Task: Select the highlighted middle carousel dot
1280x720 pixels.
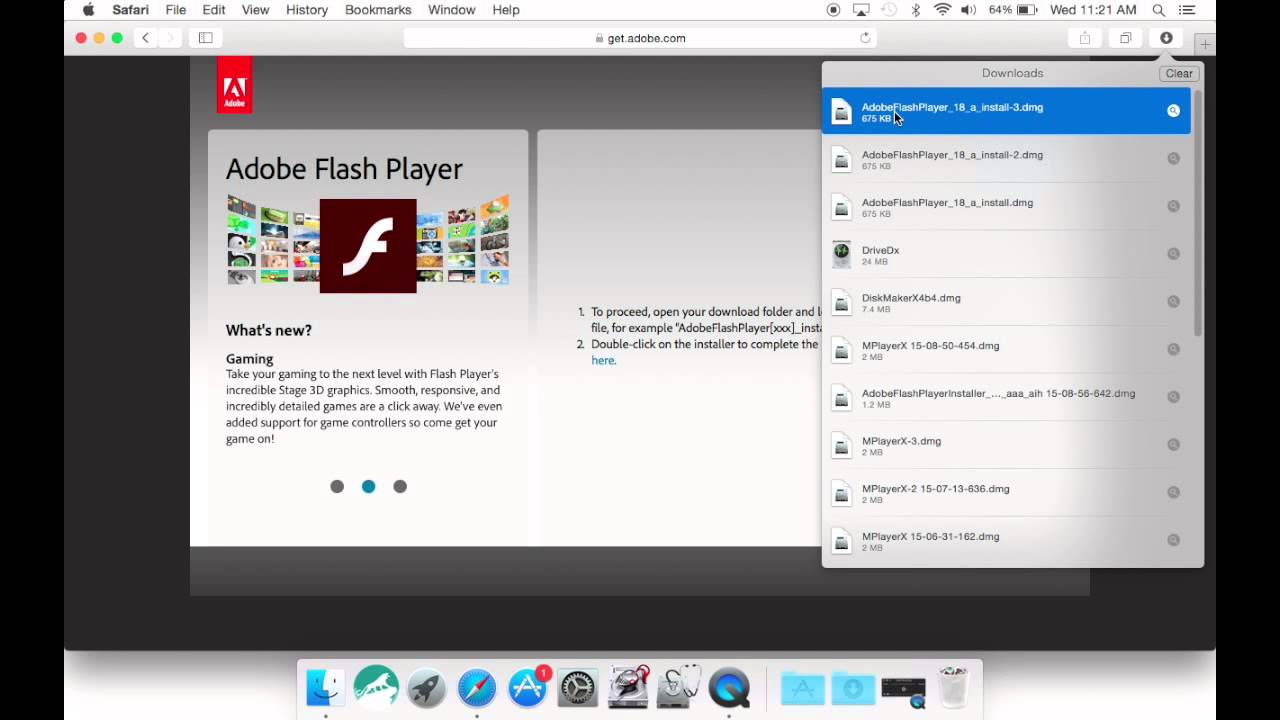Action: tap(369, 486)
